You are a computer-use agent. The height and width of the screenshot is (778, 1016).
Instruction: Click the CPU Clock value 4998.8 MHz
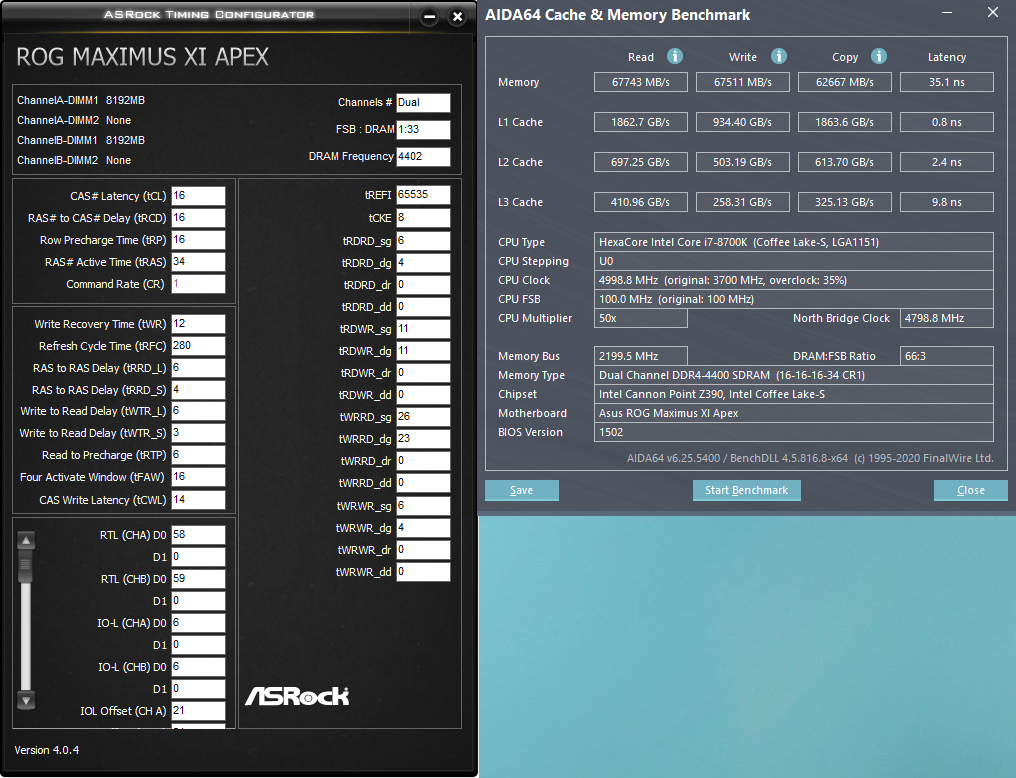tap(794, 280)
